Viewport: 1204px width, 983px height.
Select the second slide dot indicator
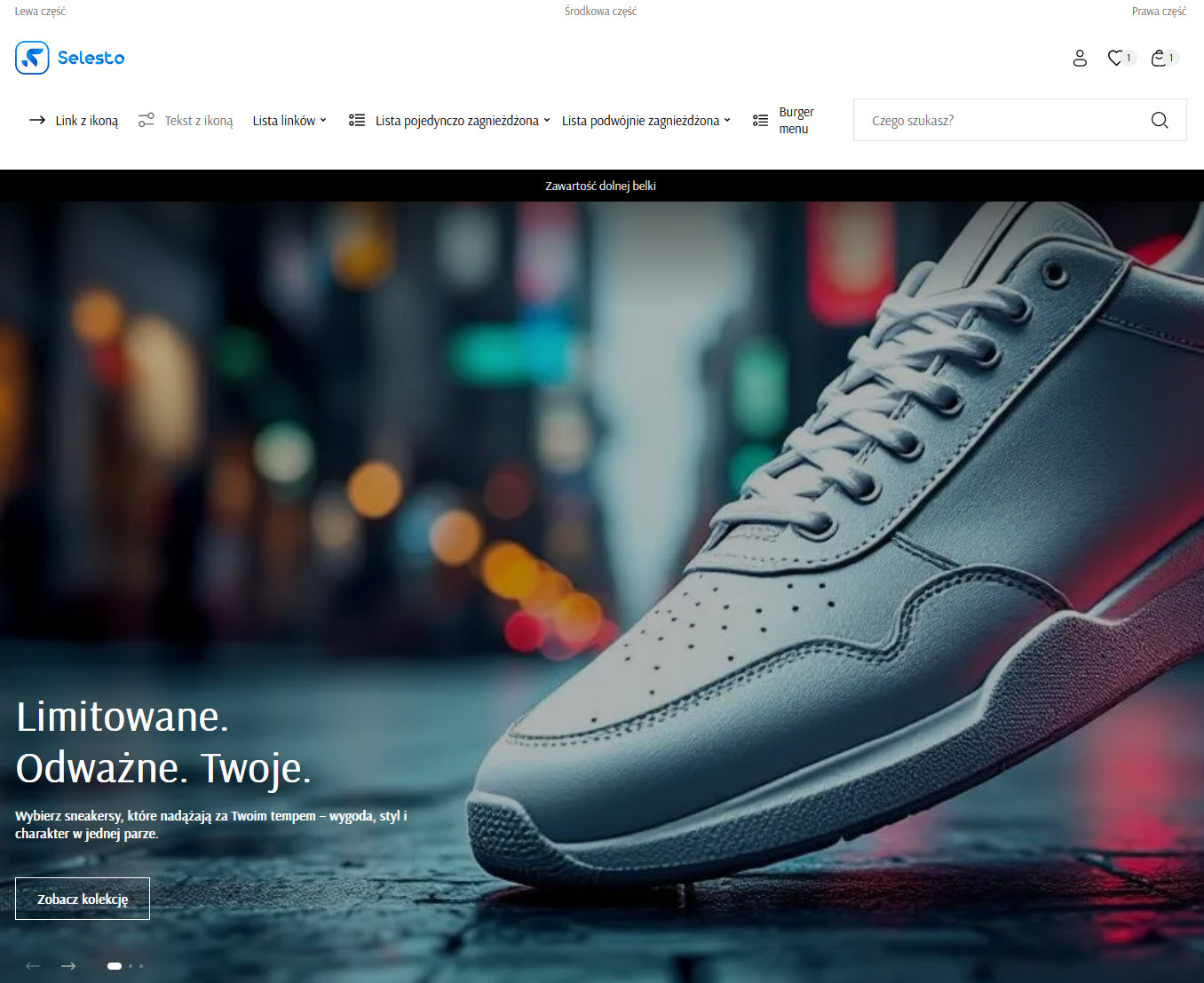131,965
